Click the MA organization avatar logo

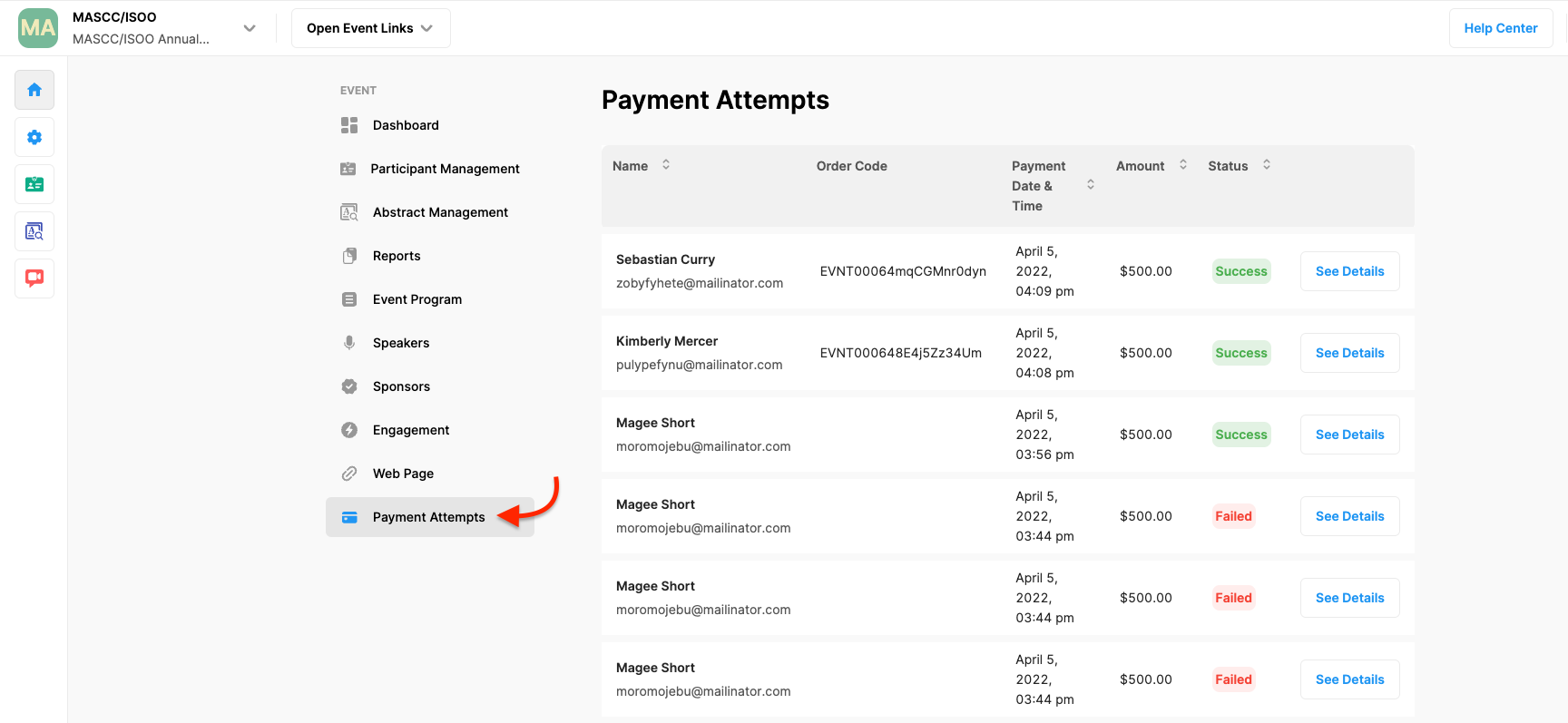point(38,28)
